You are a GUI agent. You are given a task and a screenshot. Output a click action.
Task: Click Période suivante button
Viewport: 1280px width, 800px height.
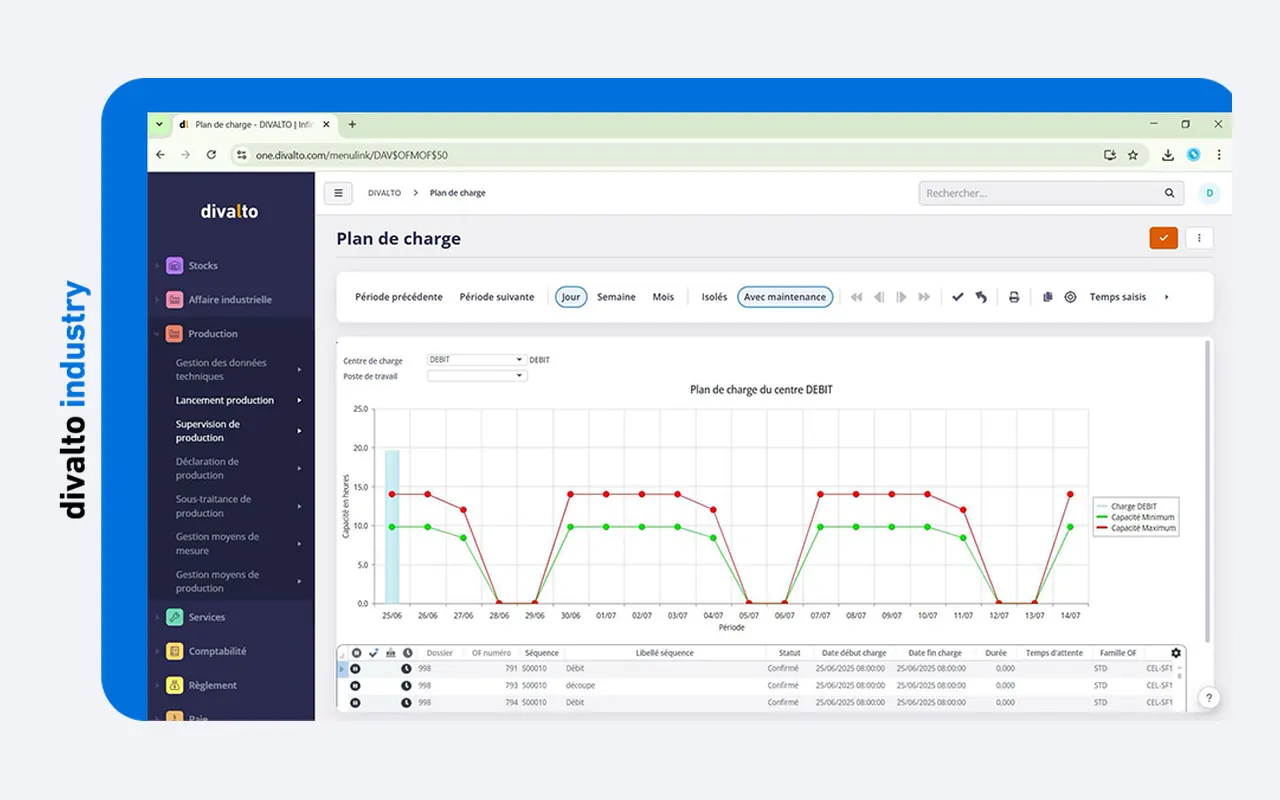497,297
